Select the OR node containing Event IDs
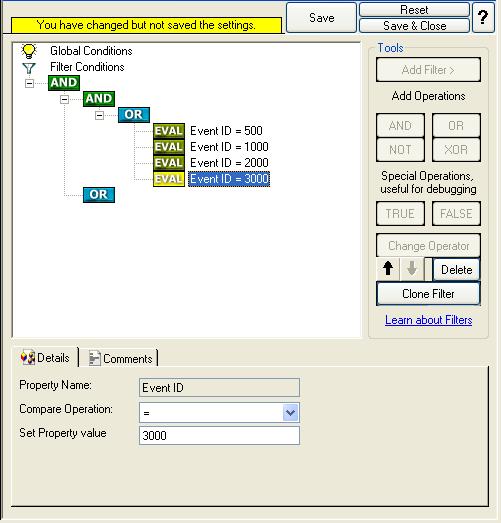The width and height of the screenshot is (501, 523). (134, 115)
